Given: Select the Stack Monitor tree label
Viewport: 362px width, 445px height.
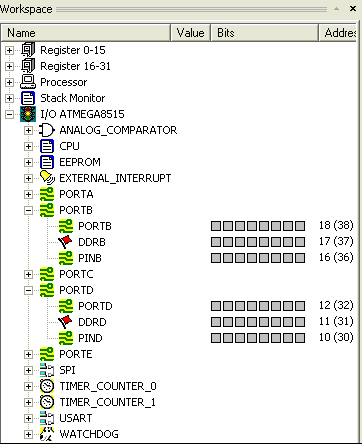Looking at the screenshot, I should pos(73,98).
